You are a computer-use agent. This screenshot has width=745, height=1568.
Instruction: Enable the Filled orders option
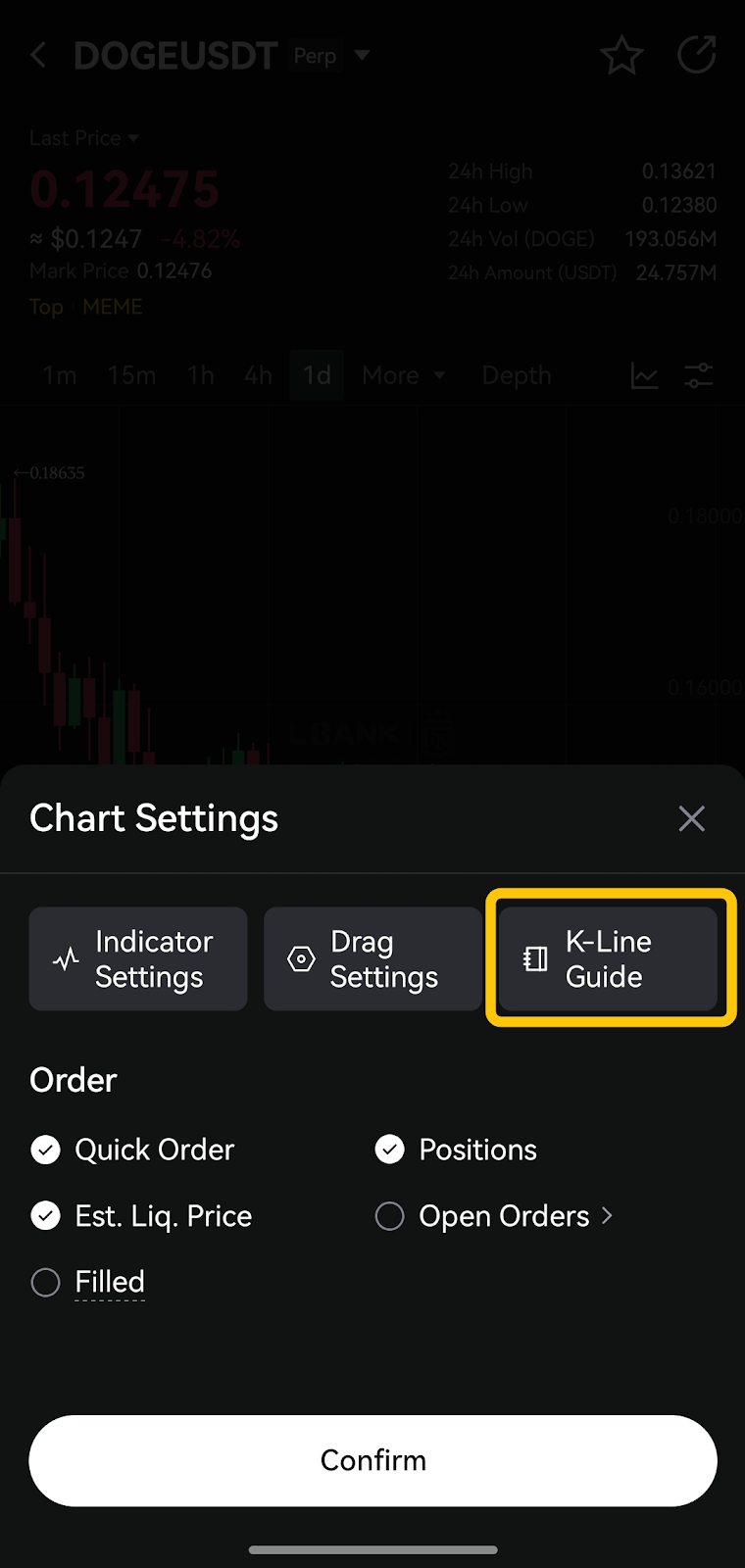tap(46, 1282)
